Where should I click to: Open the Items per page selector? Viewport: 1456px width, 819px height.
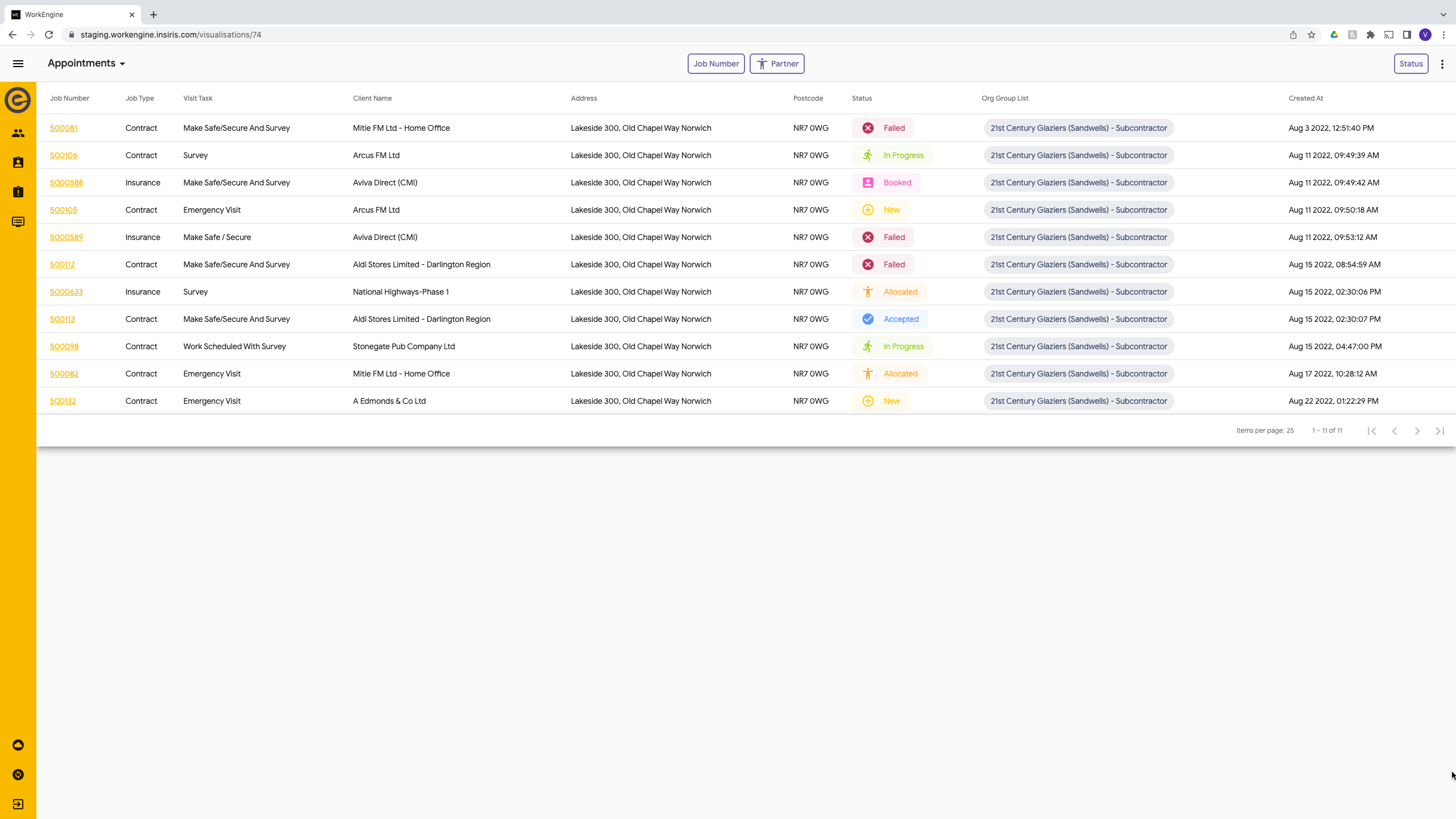(1290, 431)
